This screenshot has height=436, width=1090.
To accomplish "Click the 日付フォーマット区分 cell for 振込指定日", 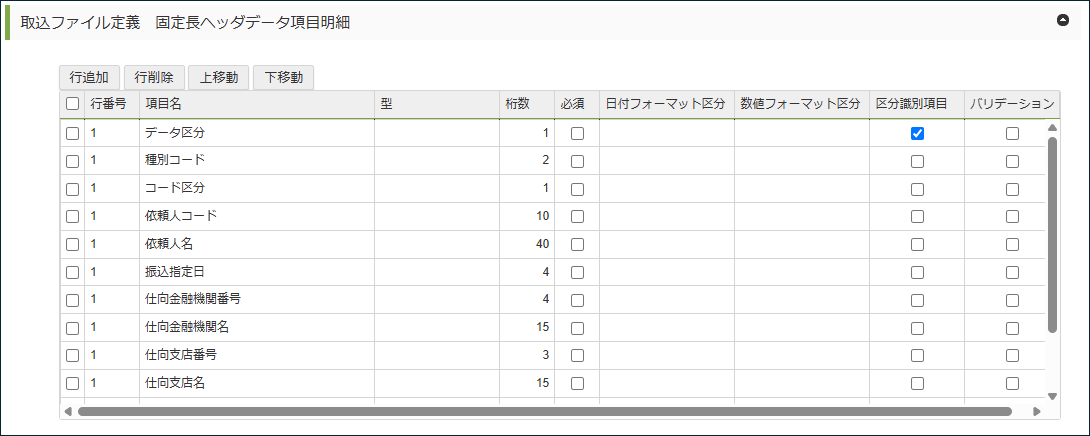I will [666, 272].
